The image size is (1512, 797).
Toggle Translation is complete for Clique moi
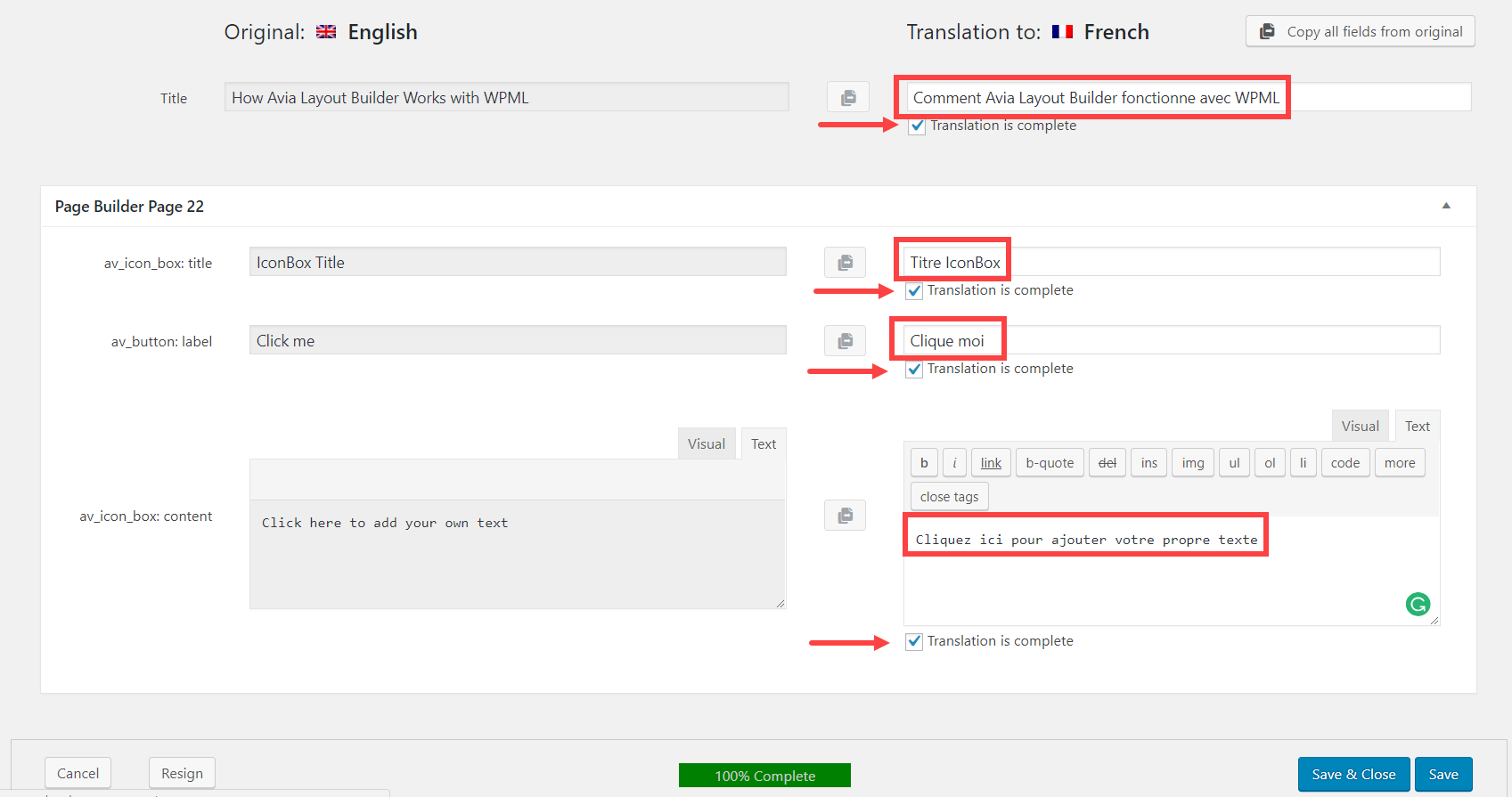(913, 369)
